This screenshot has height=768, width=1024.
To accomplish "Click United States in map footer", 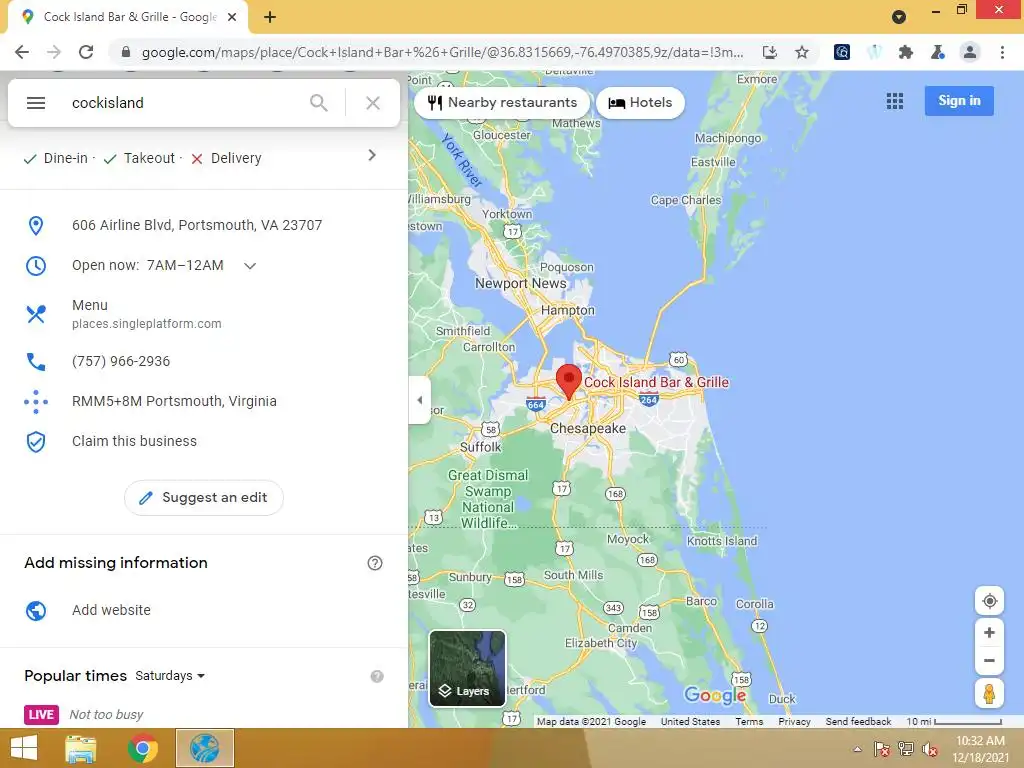I will tap(690, 722).
